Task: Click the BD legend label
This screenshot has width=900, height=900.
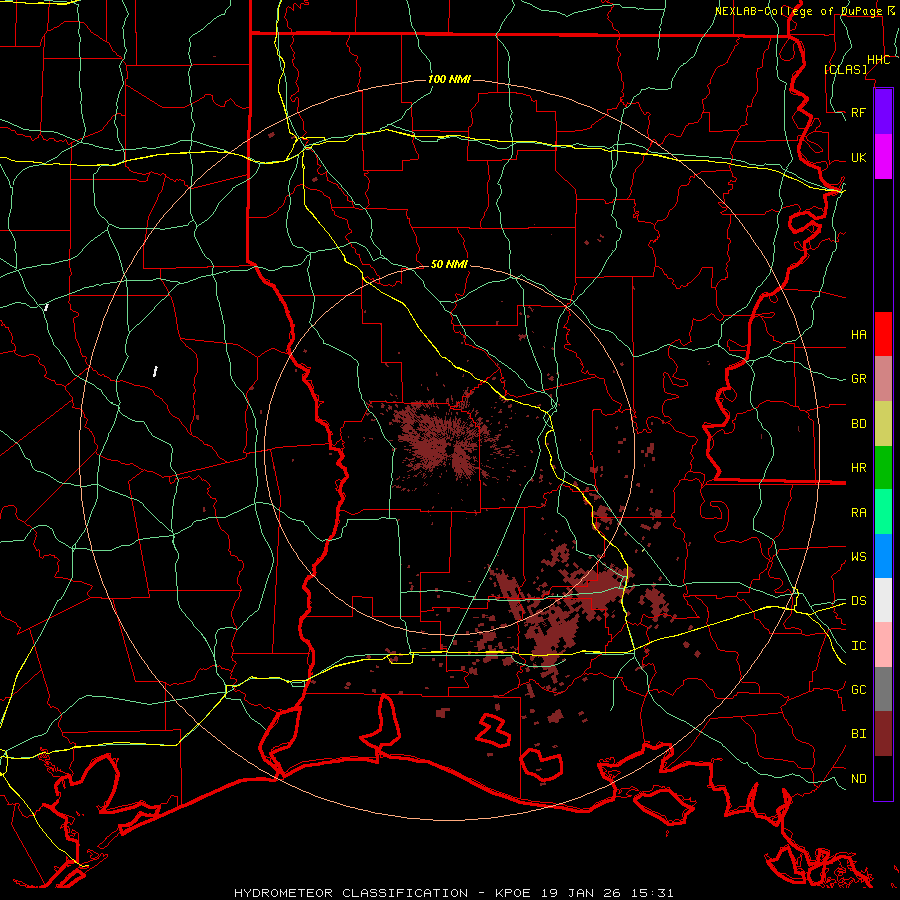Action: pos(858,424)
